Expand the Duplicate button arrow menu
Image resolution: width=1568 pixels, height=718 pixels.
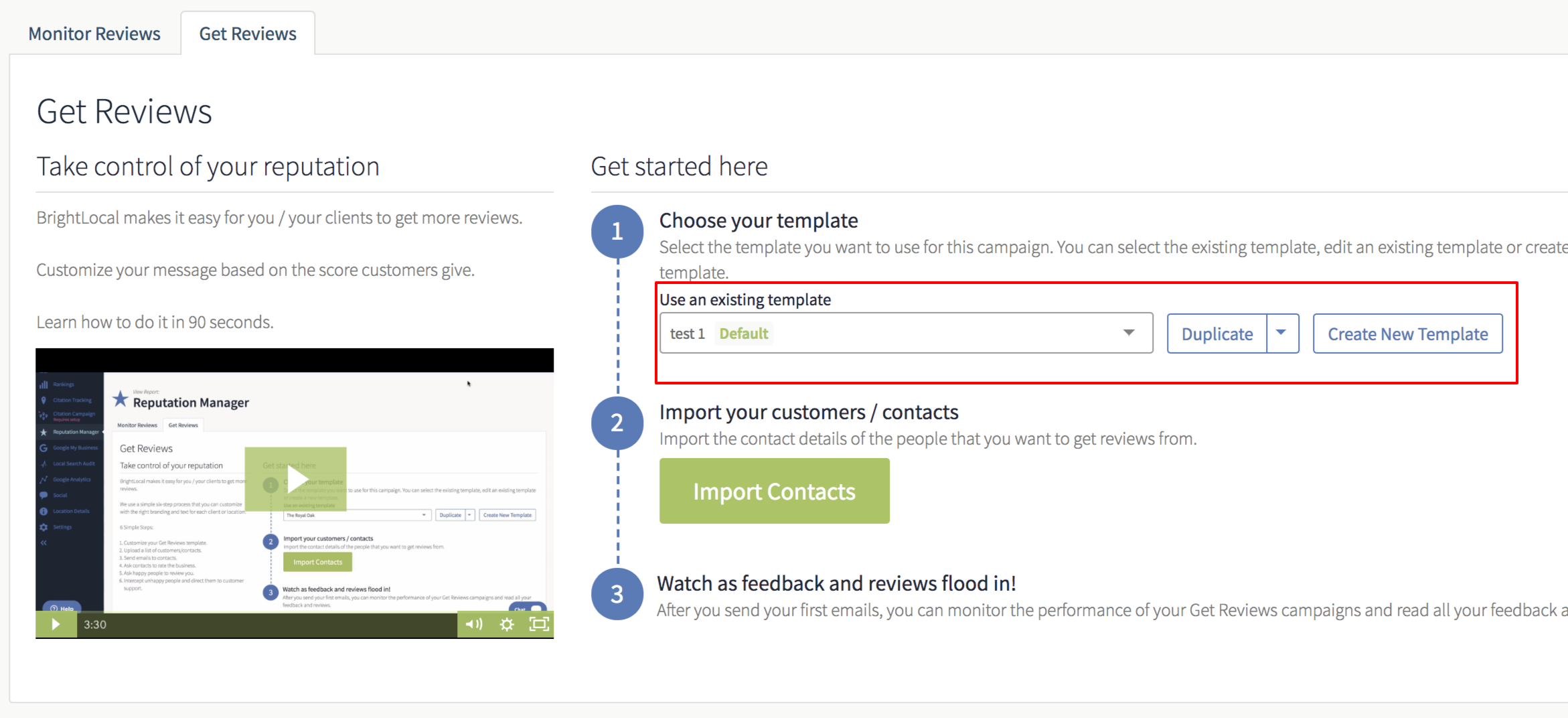(1282, 334)
